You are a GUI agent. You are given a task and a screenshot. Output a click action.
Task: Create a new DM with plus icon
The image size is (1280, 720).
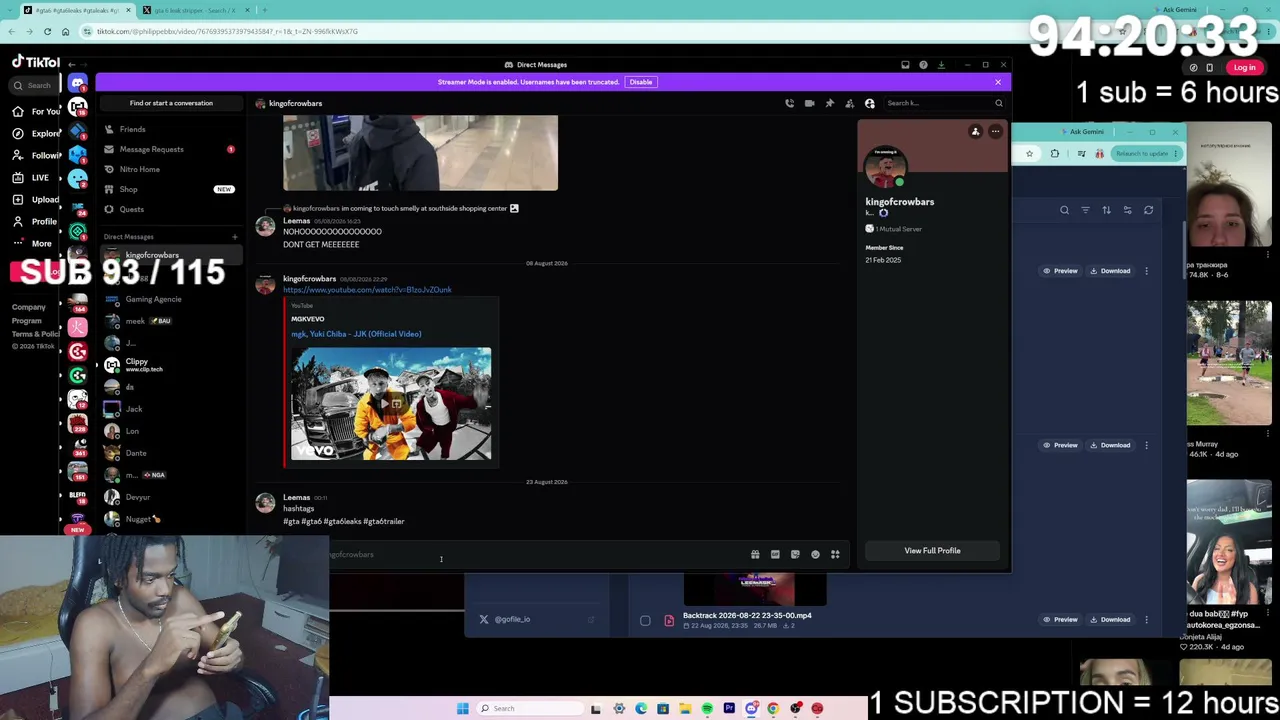pyautogui.click(x=235, y=237)
